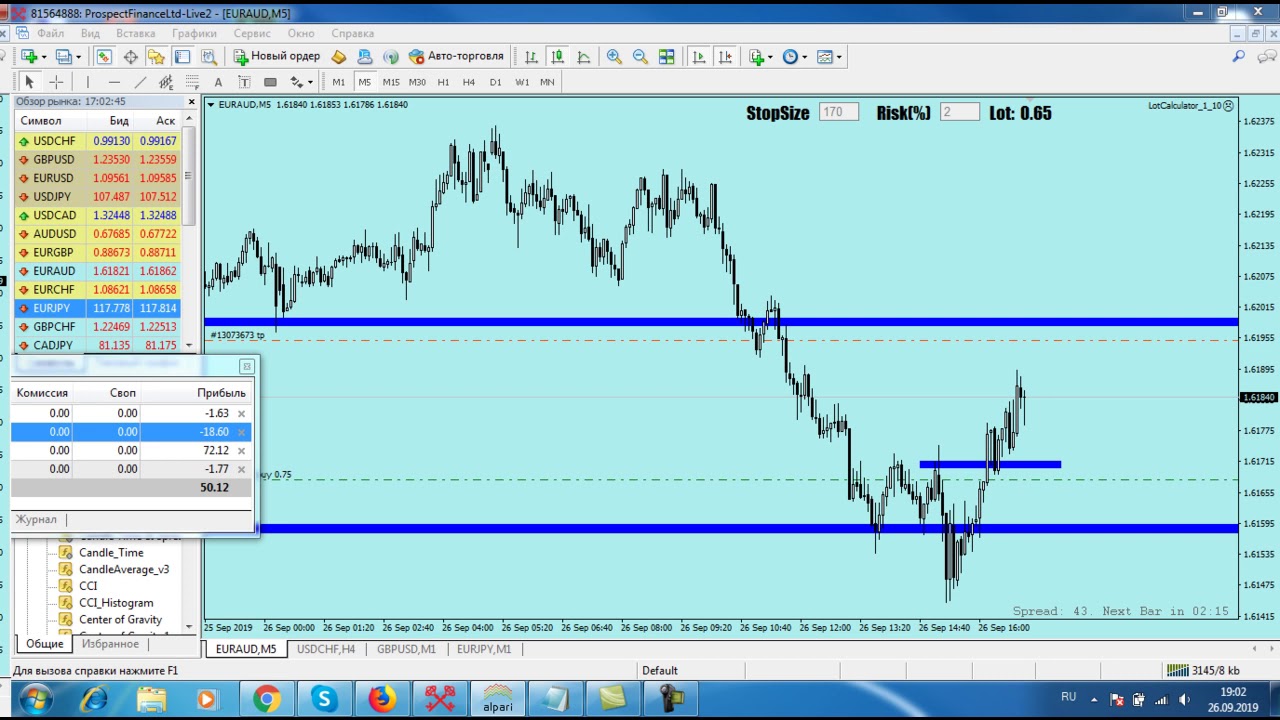Open the new chart icon
The height and width of the screenshot is (720, 1280).
point(29,57)
